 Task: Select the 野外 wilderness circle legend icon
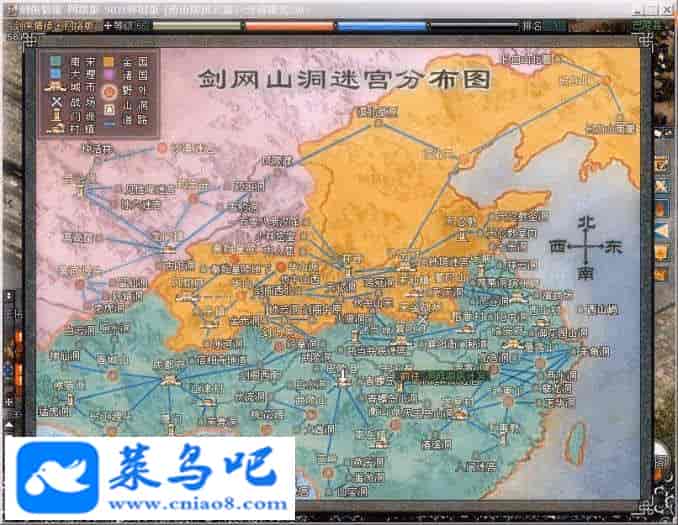click(x=109, y=91)
